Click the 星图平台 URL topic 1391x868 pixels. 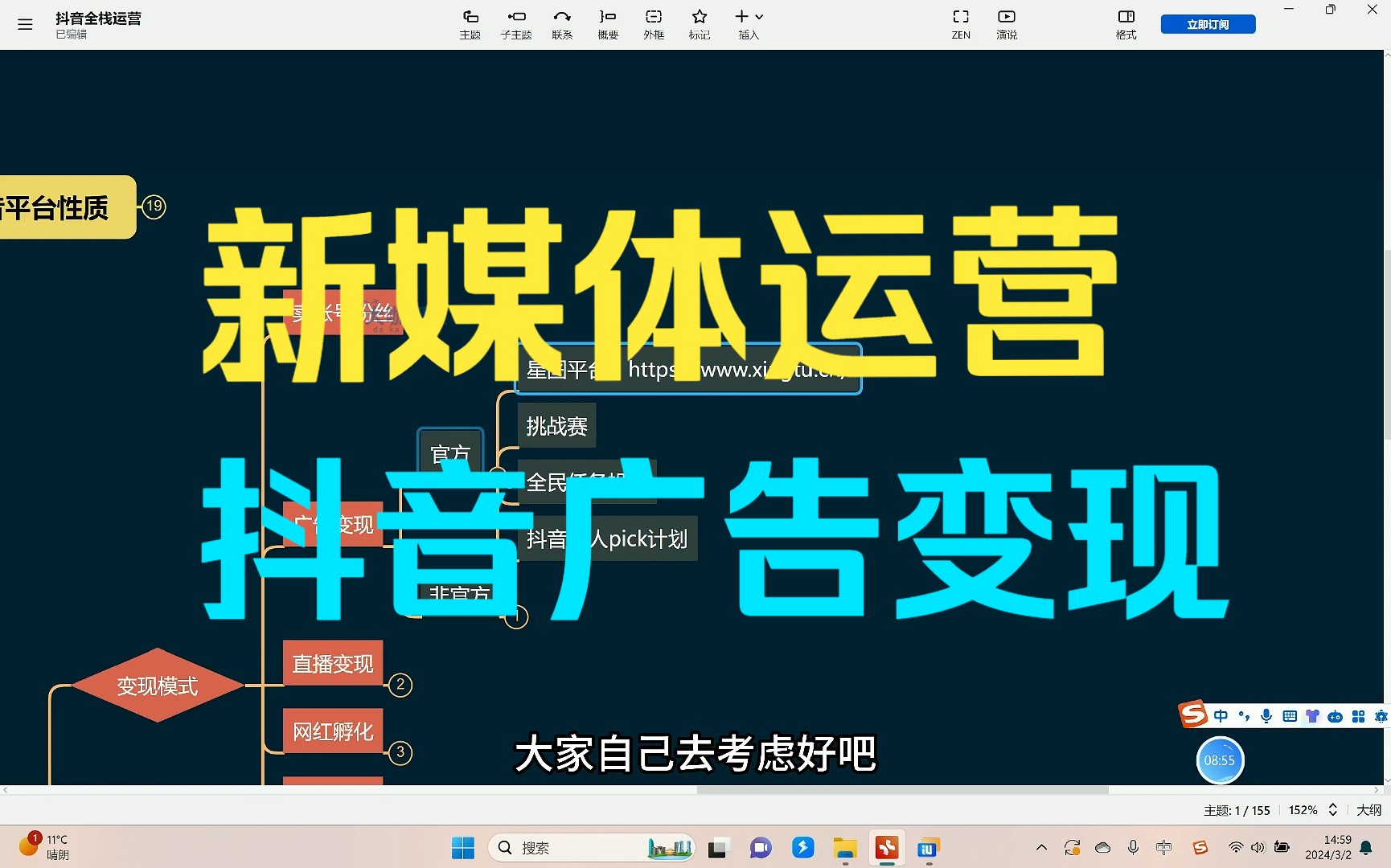pos(688,369)
